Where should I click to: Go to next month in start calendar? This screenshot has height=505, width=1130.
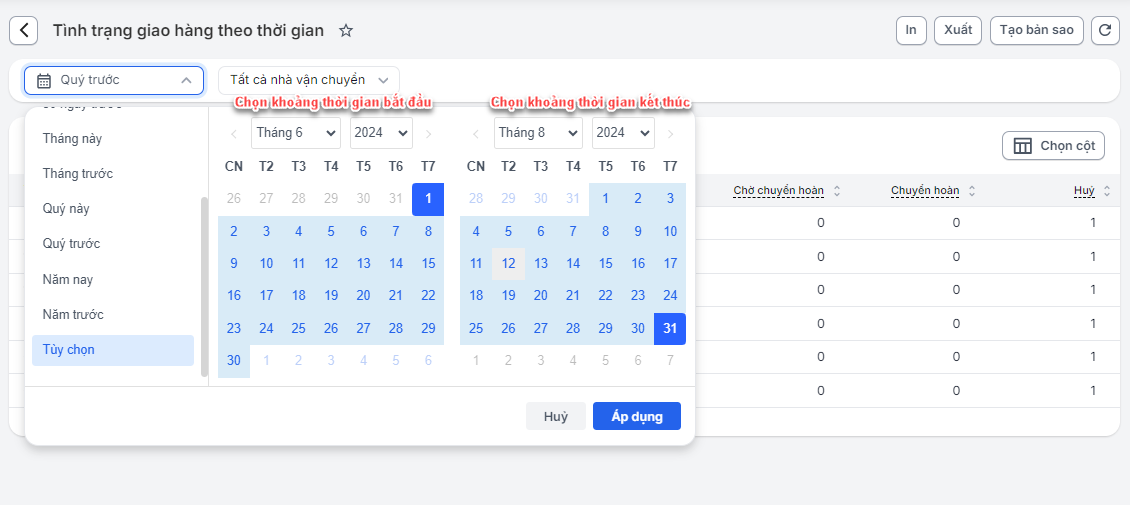point(428,133)
